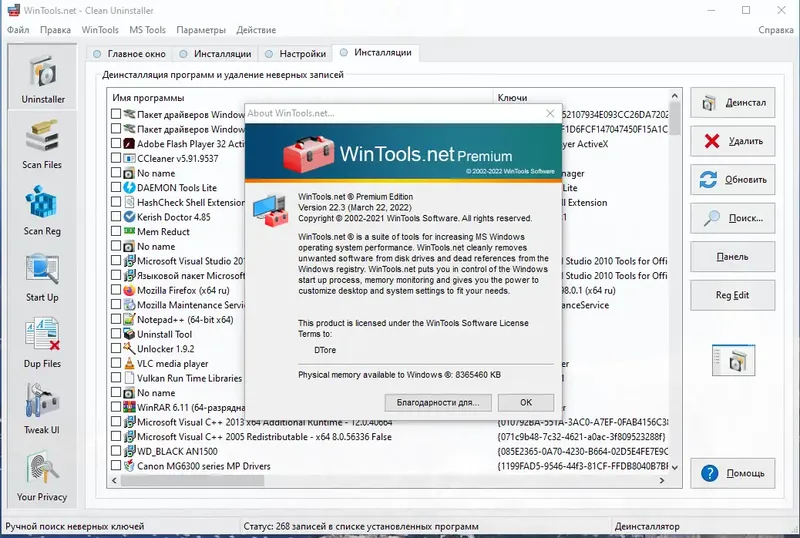The image size is (800, 538).
Task: Tick the WD_BLACK AN1500 checkbox
Action: click(x=116, y=451)
